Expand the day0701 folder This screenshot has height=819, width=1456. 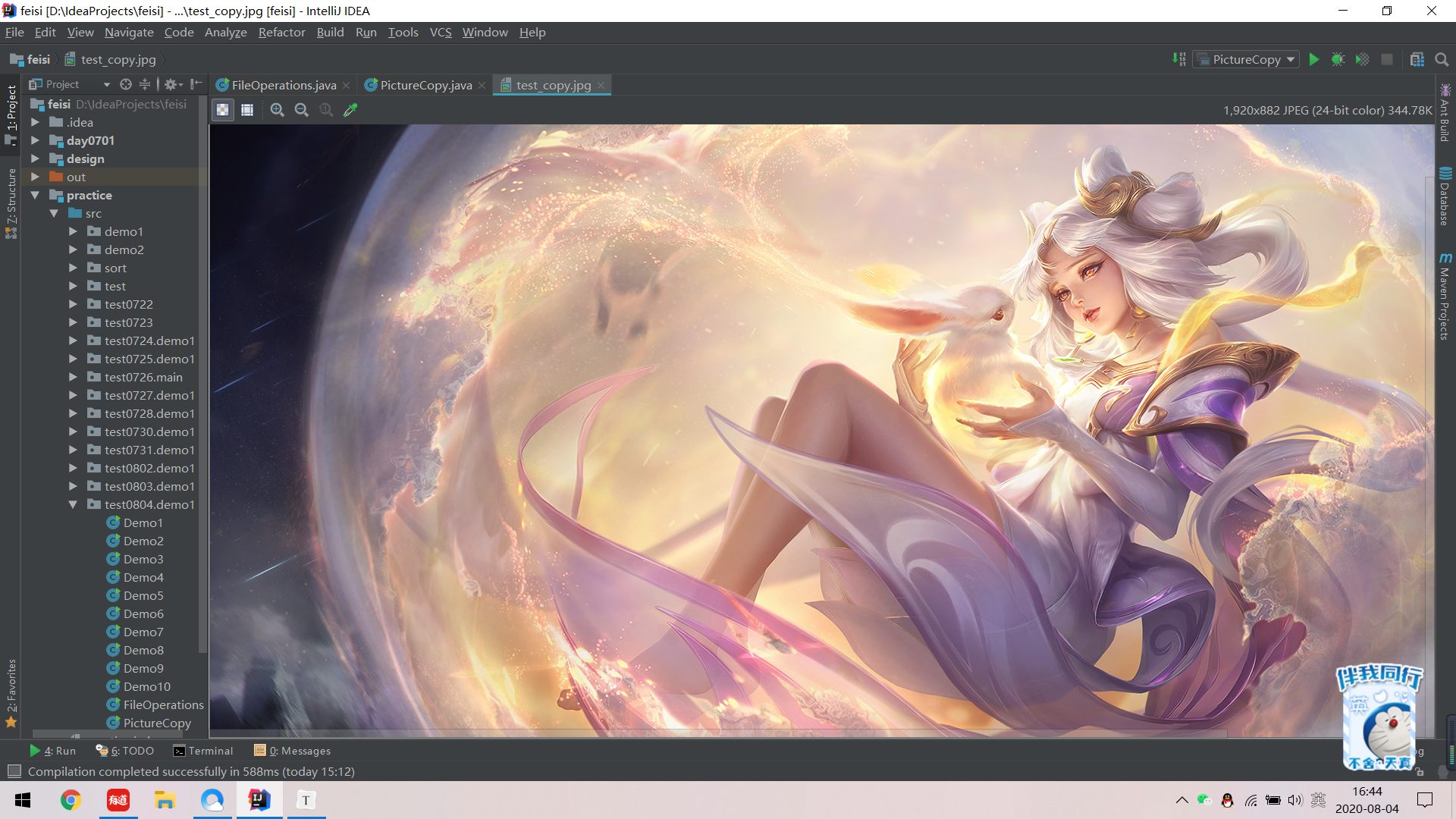coord(35,140)
